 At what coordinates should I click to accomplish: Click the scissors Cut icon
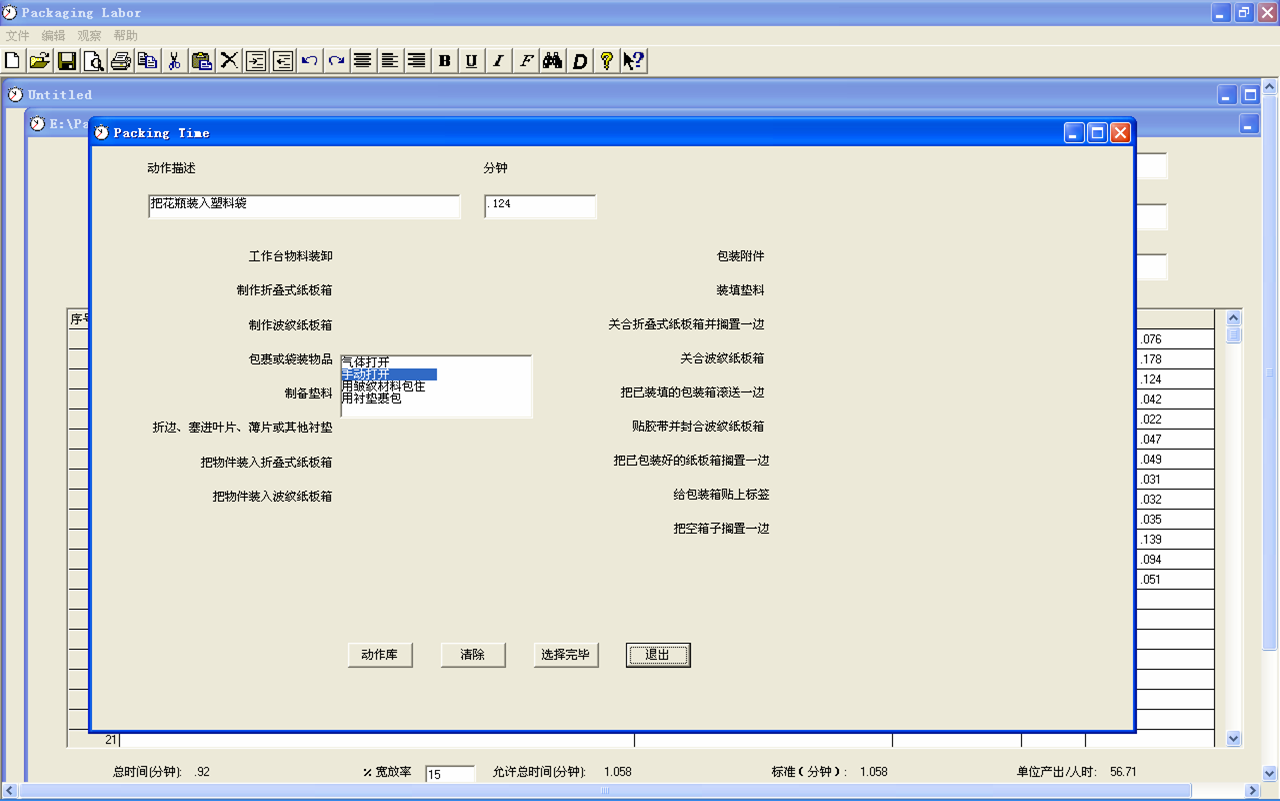(x=175, y=61)
